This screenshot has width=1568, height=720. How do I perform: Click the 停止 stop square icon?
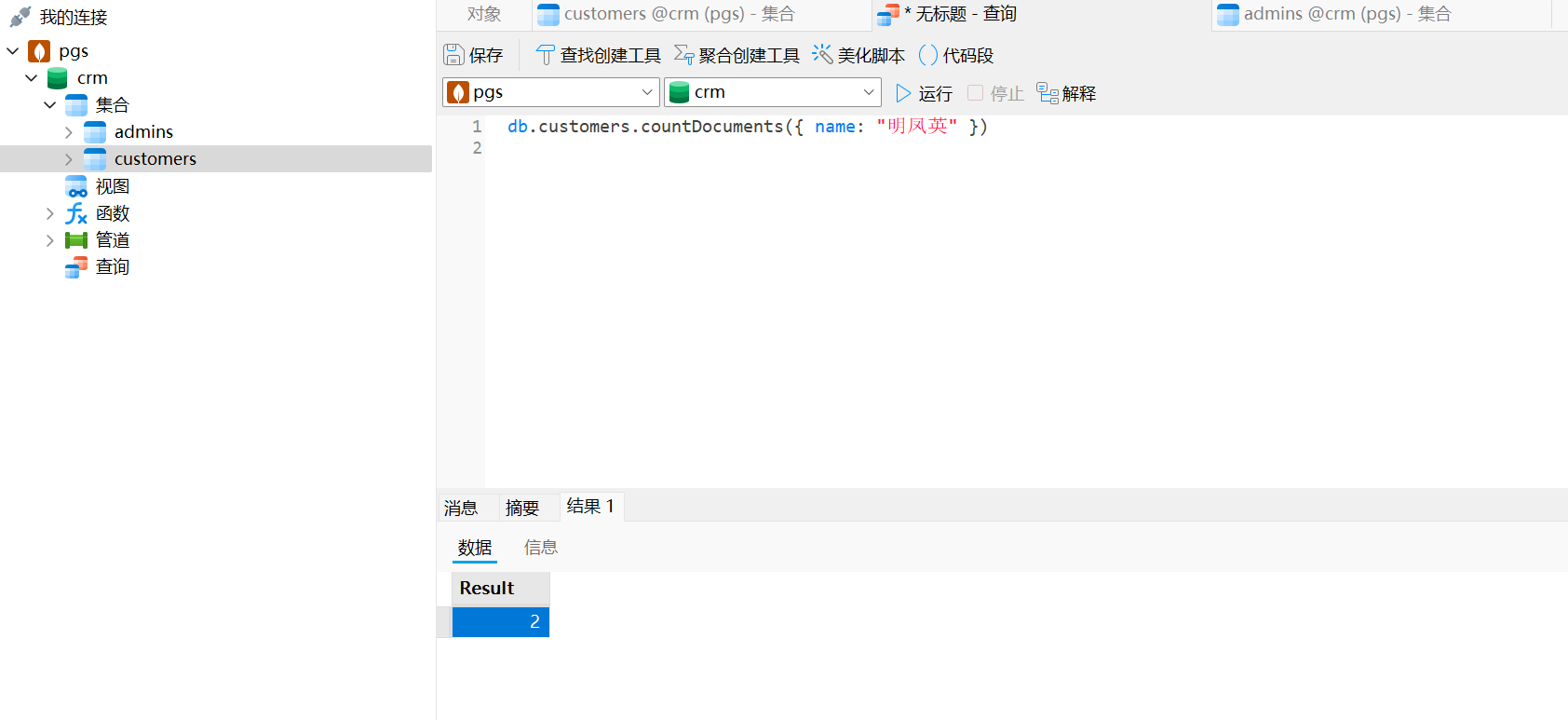click(975, 92)
